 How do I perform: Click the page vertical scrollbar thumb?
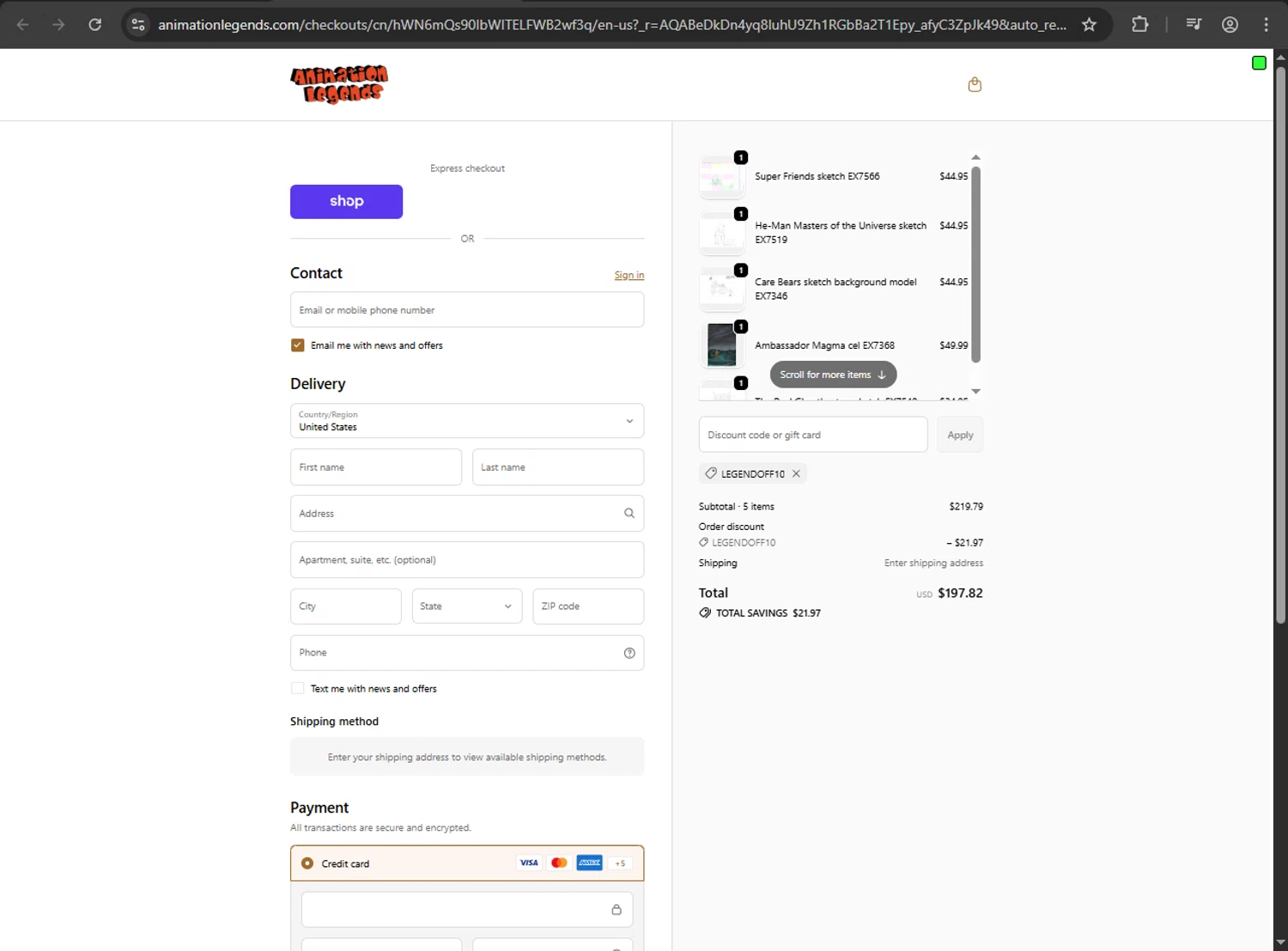(x=1280, y=344)
